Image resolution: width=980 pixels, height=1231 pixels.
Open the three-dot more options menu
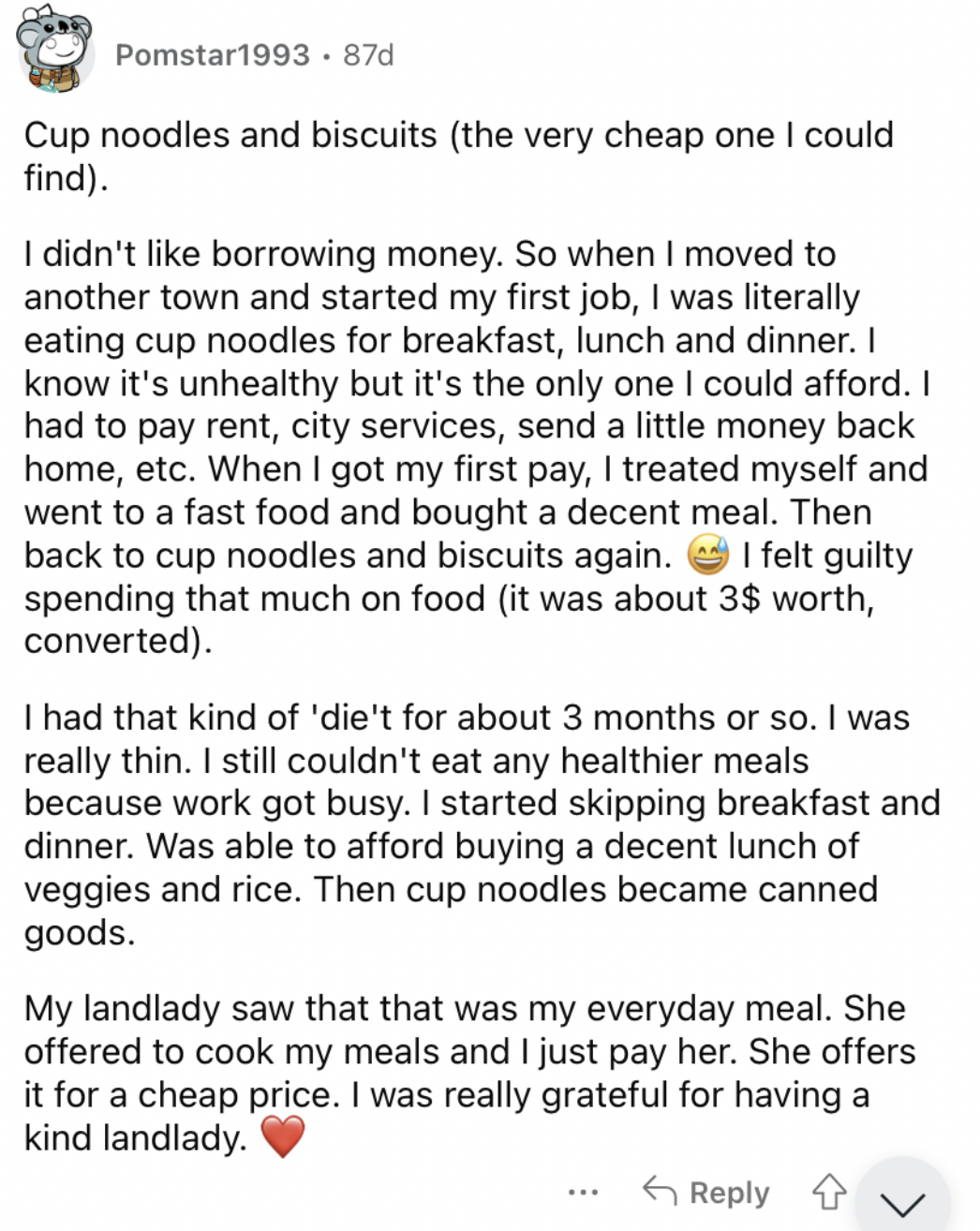point(583,1193)
